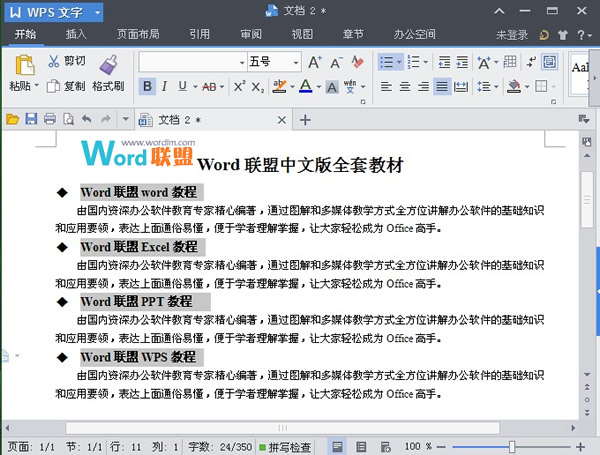The image size is (600, 455).
Task: Click the zoom slider handle
Action: click(512, 446)
